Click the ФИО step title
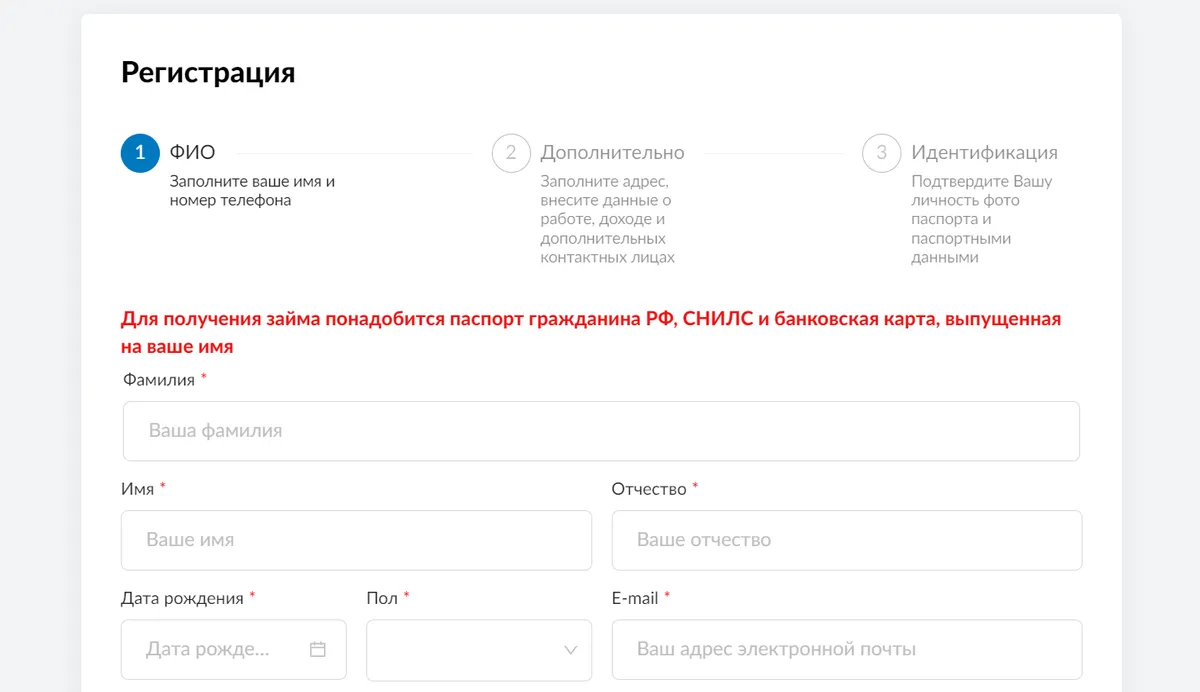 point(192,153)
